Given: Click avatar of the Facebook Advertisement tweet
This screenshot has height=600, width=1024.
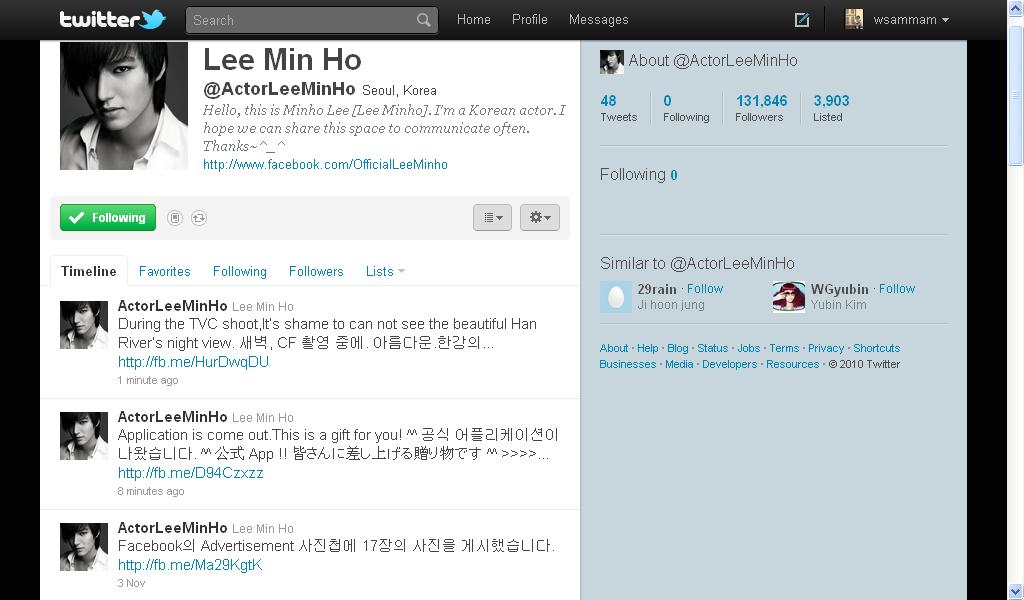Looking at the screenshot, I should [84, 546].
